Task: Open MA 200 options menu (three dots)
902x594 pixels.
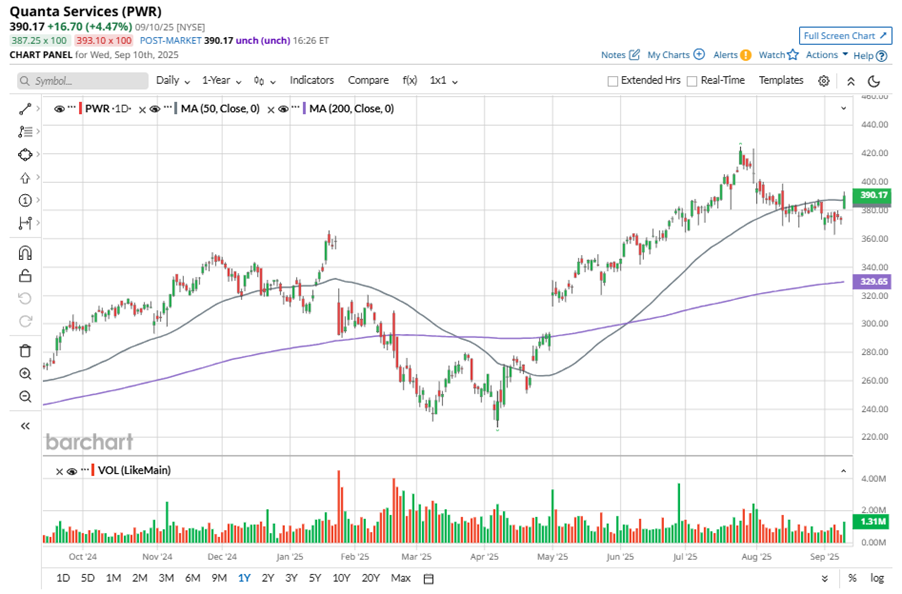Action: (x=296, y=108)
